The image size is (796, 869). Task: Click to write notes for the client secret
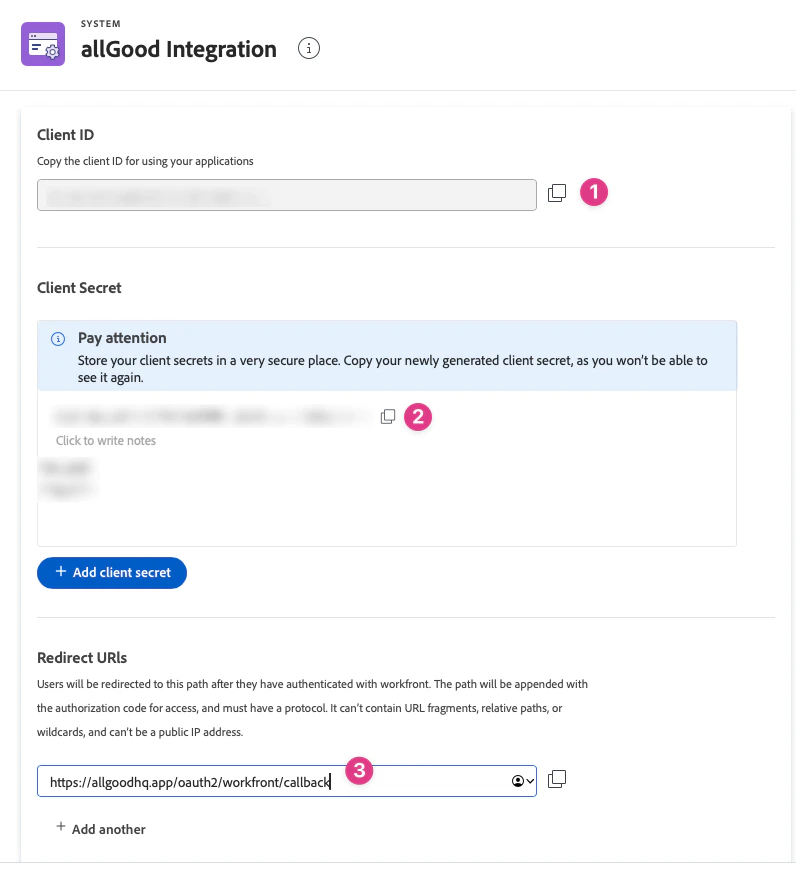coord(106,440)
